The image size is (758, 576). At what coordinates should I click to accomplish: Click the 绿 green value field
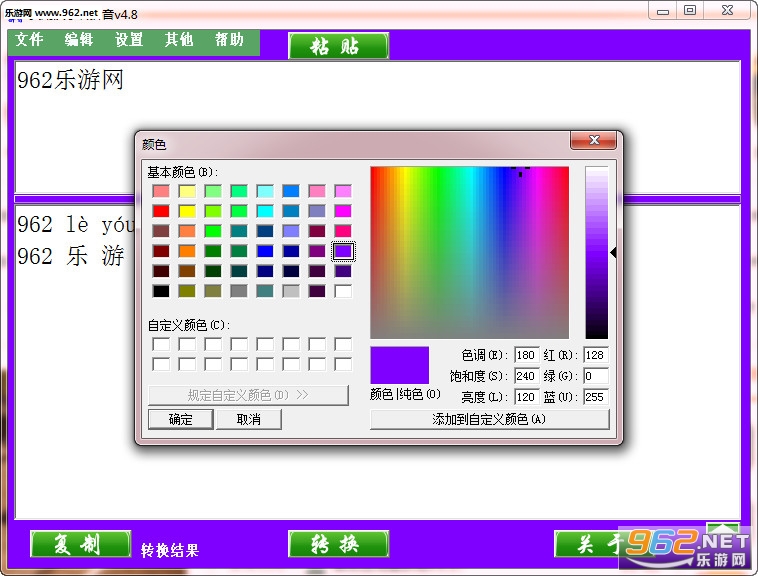596,376
